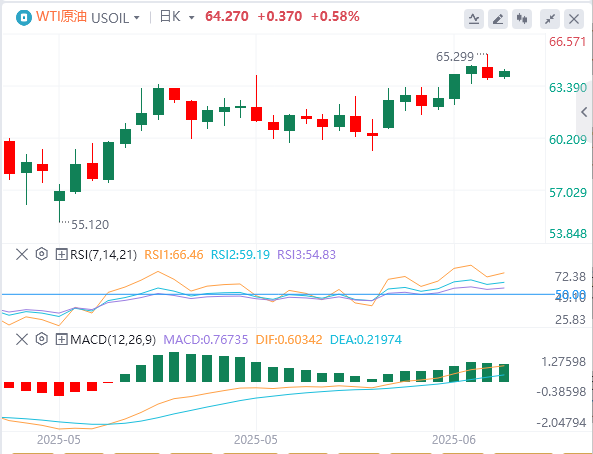Open the indicator line chart tool
The width and height of the screenshot is (593, 454).
(474, 19)
